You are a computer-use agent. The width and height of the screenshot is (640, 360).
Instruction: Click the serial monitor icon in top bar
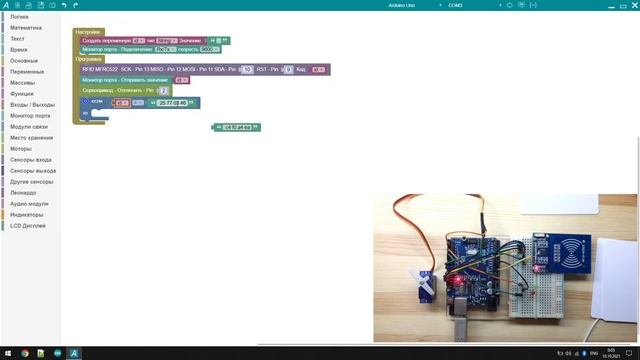(521, 5)
